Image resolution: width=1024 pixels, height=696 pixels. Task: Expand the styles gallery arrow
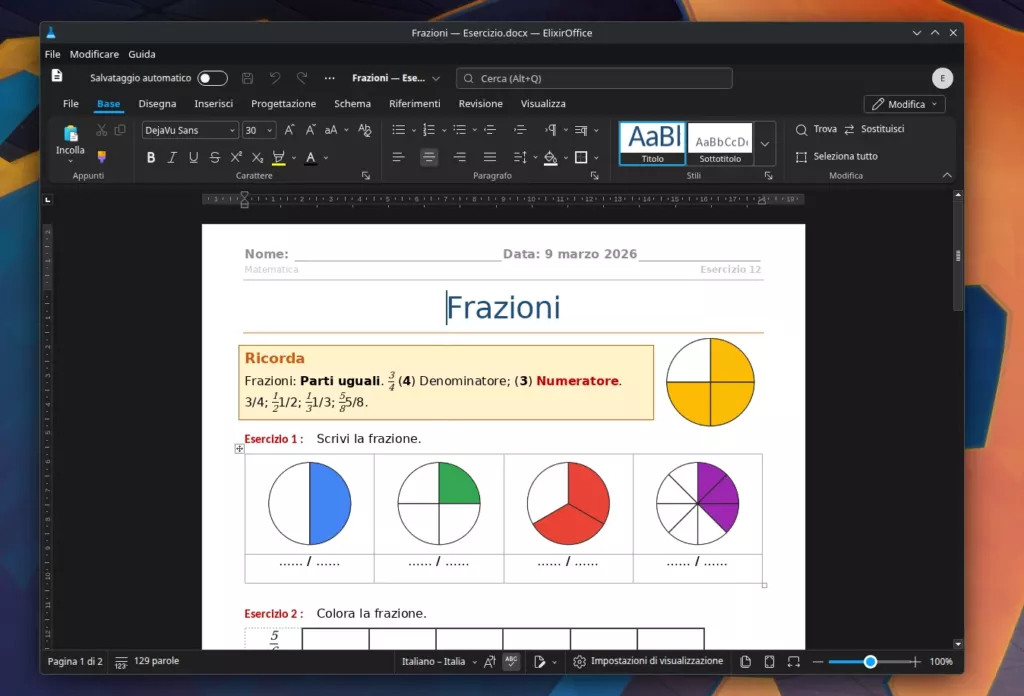click(765, 144)
